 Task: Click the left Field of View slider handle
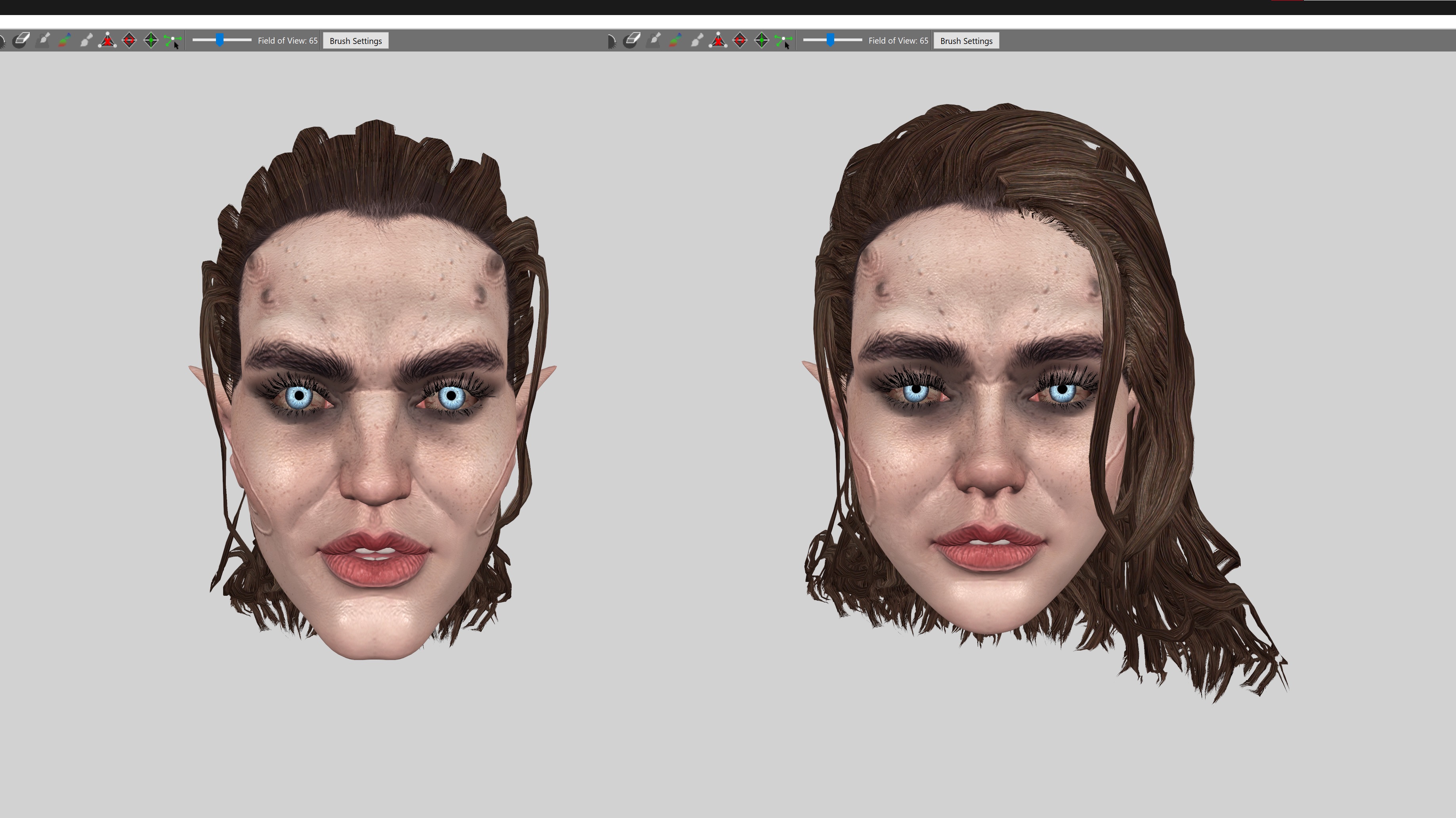point(220,40)
